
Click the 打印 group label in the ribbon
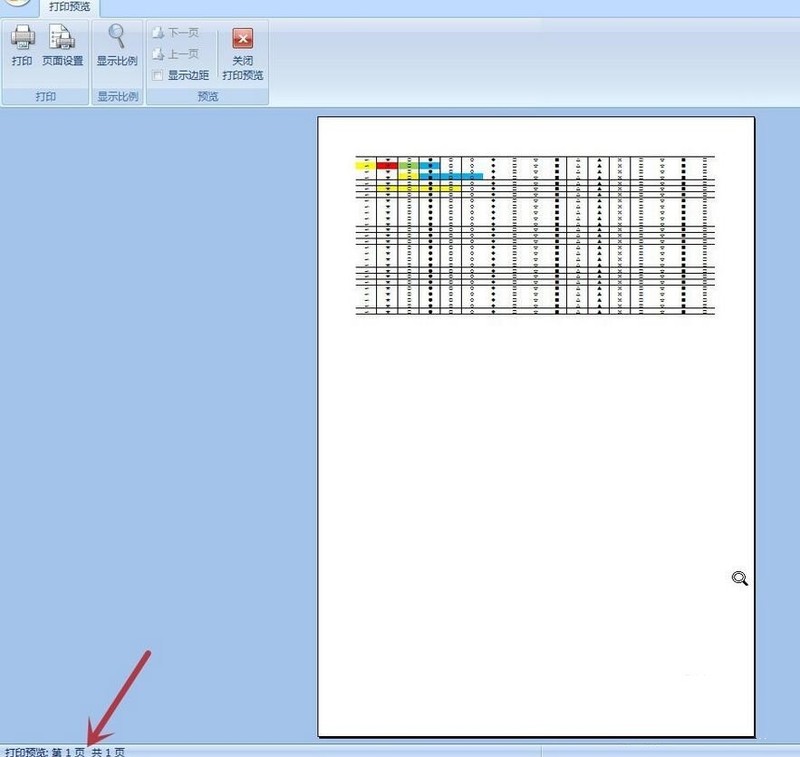[x=45, y=96]
